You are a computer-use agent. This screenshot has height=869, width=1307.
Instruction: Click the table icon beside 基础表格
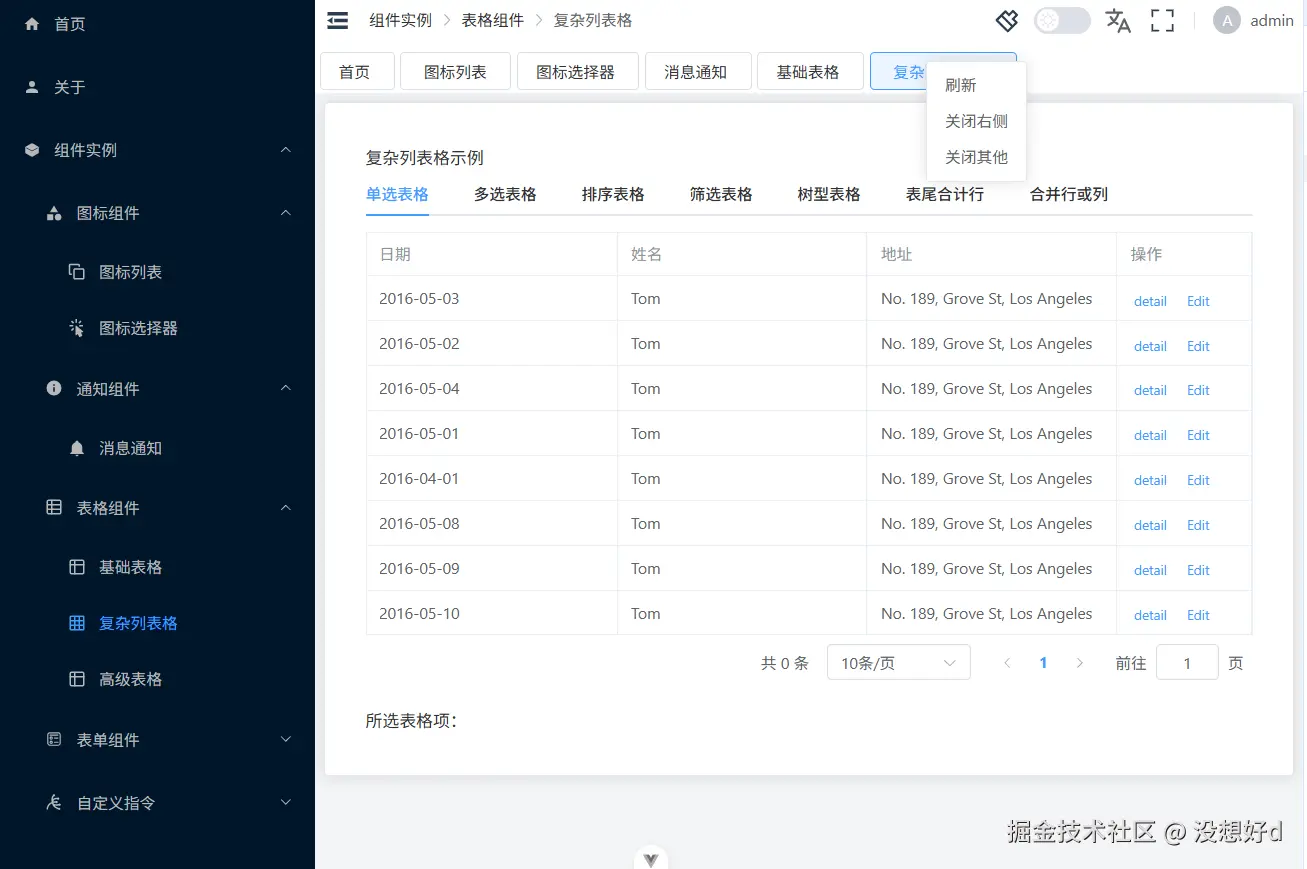point(77,567)
